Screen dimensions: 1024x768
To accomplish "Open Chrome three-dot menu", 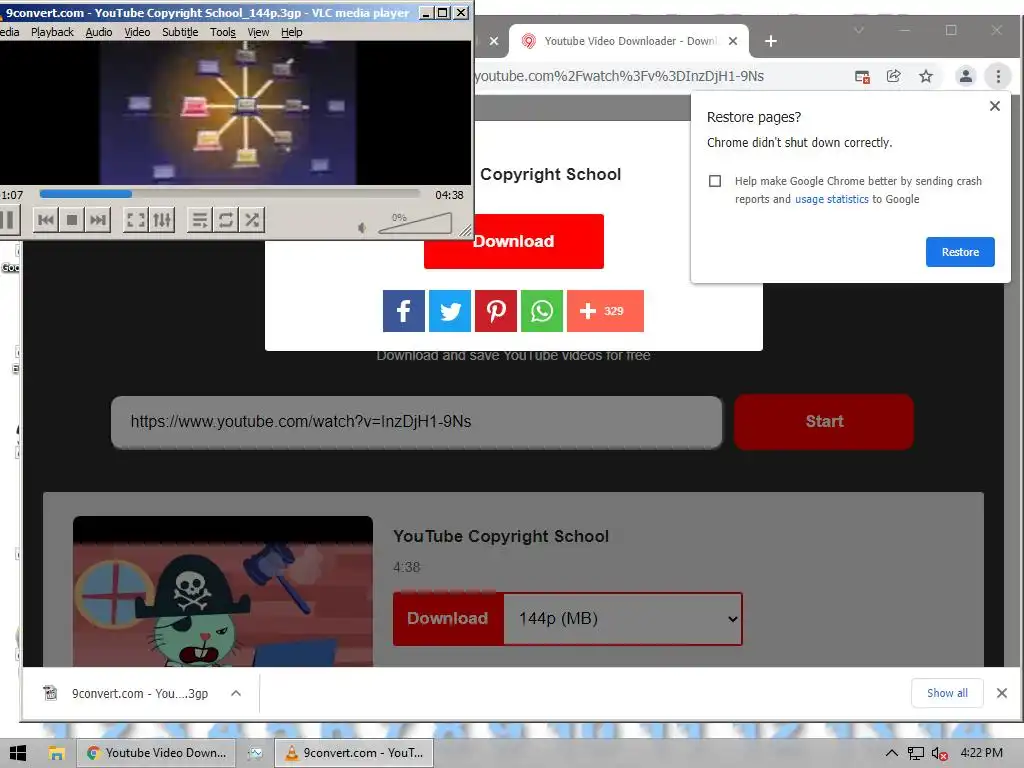I will tap(998, 76).
